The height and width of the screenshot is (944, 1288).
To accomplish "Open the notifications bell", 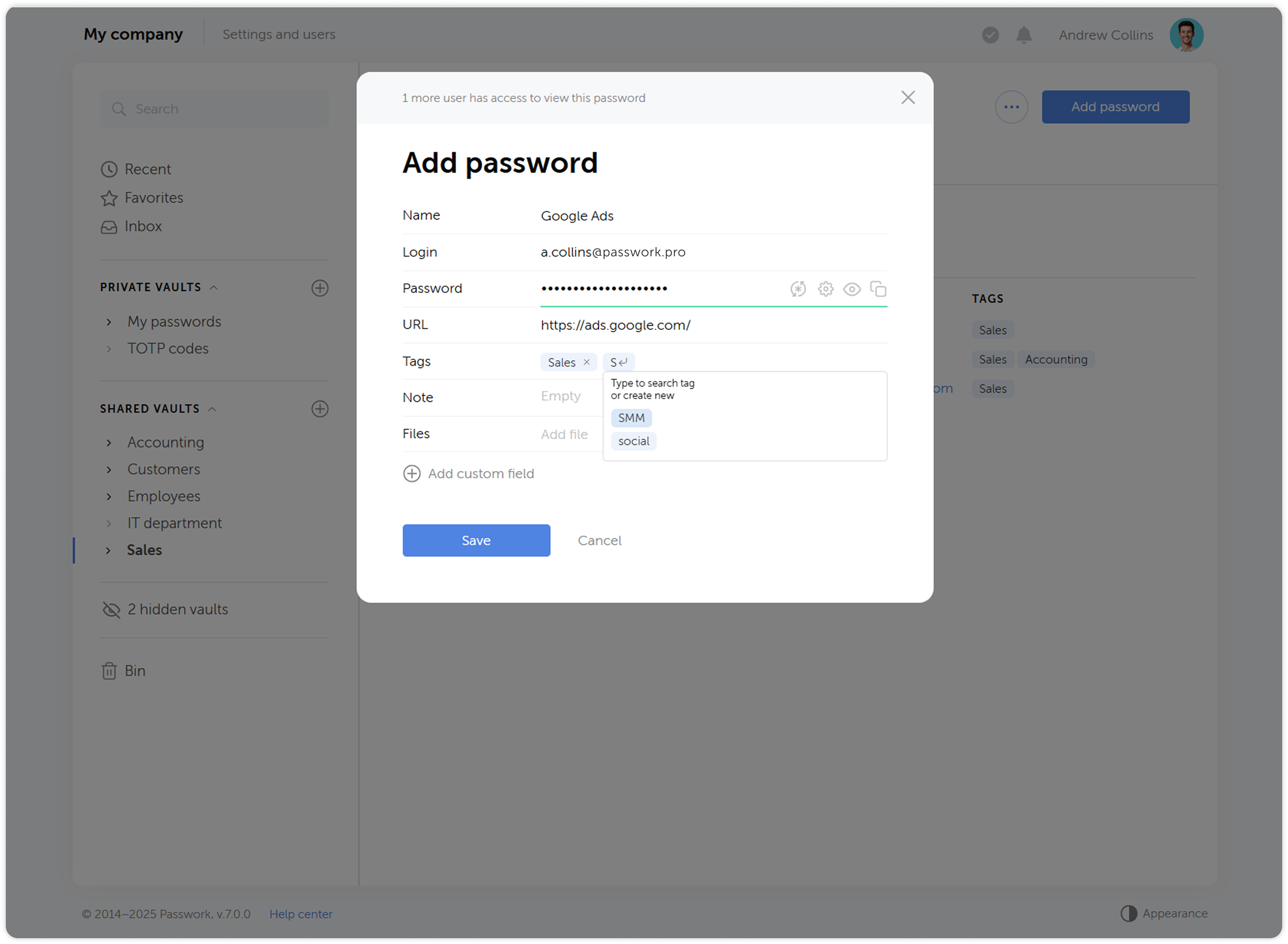I will click(1023, 35).
